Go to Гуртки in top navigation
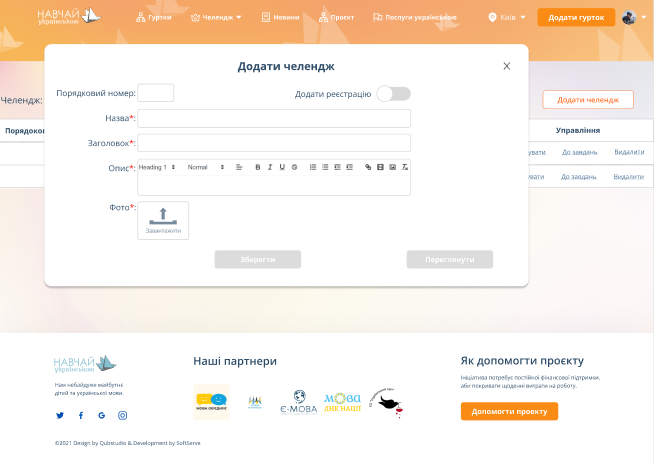The image size is (654, 463). point(154,18)
